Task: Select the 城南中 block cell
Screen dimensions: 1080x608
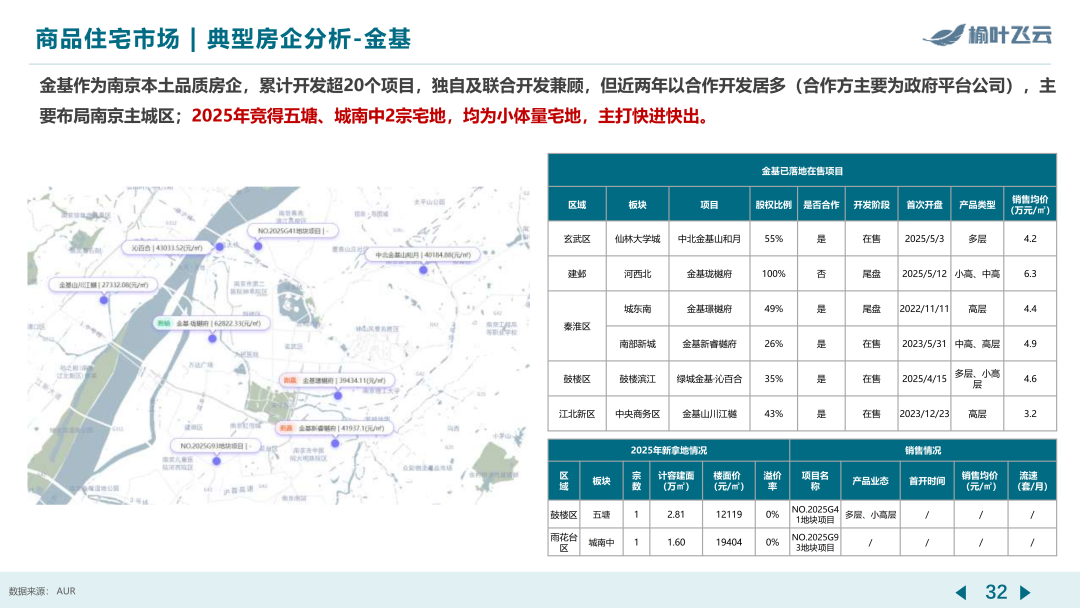Action: [x=601, y=543]
